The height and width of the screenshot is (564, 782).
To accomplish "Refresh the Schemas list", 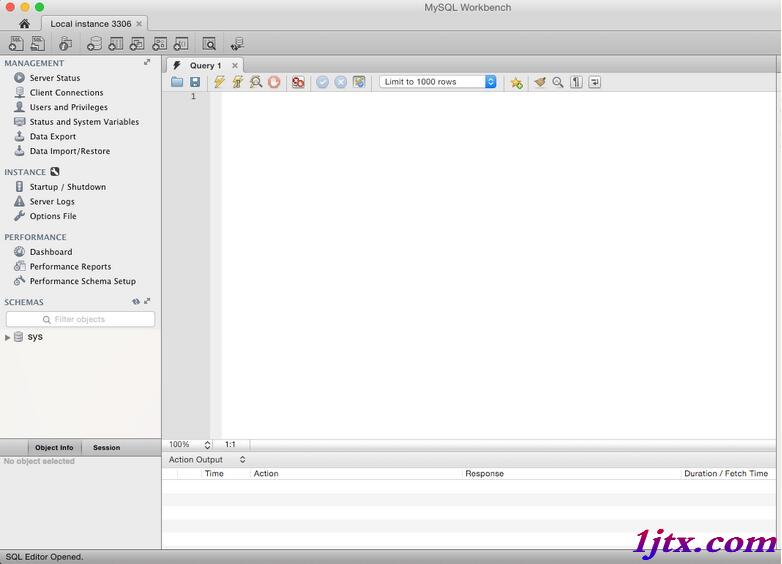I will point(136,301).
